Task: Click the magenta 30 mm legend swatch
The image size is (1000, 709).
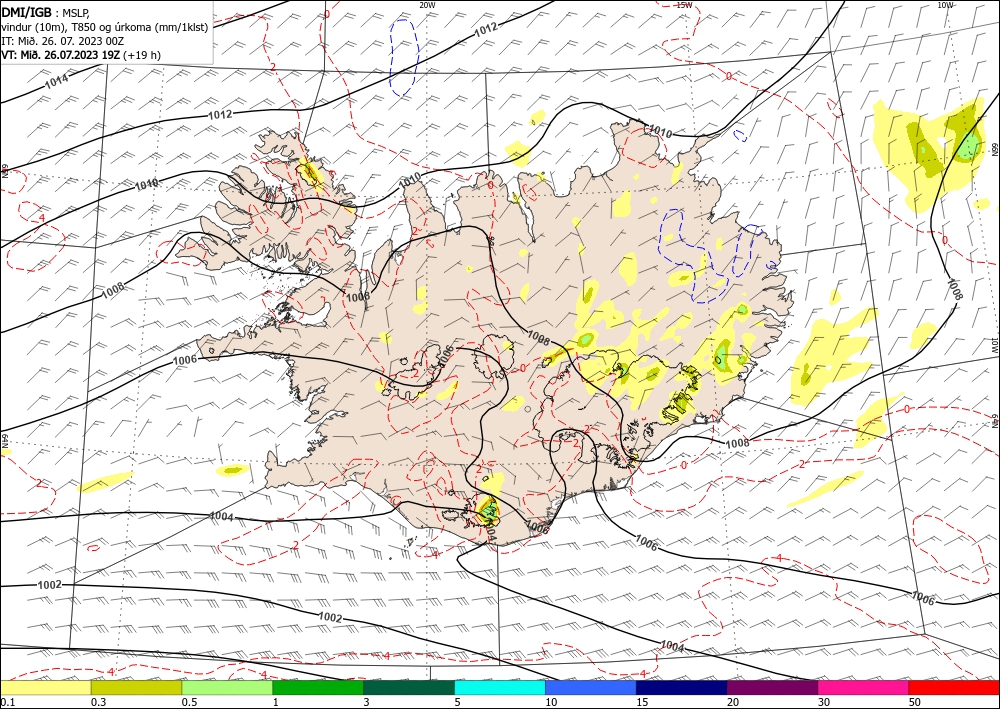Action: (x=864, y=687)
